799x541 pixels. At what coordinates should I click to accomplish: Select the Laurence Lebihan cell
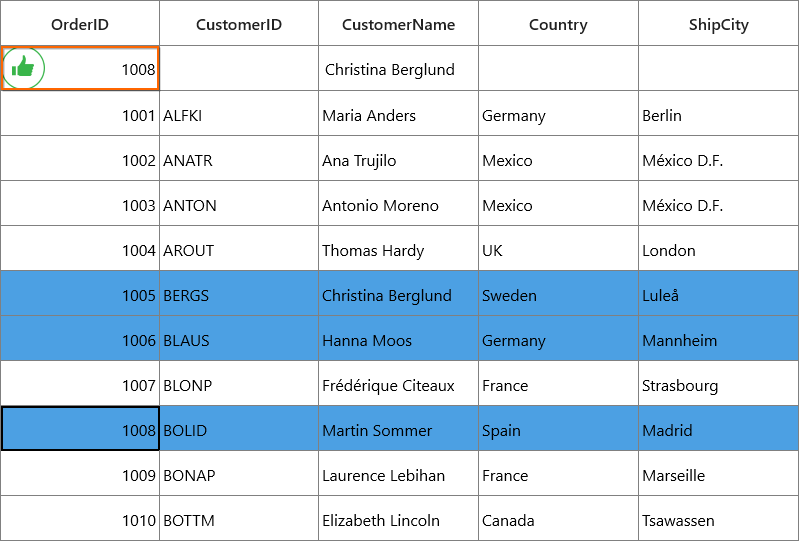(398, 473)
